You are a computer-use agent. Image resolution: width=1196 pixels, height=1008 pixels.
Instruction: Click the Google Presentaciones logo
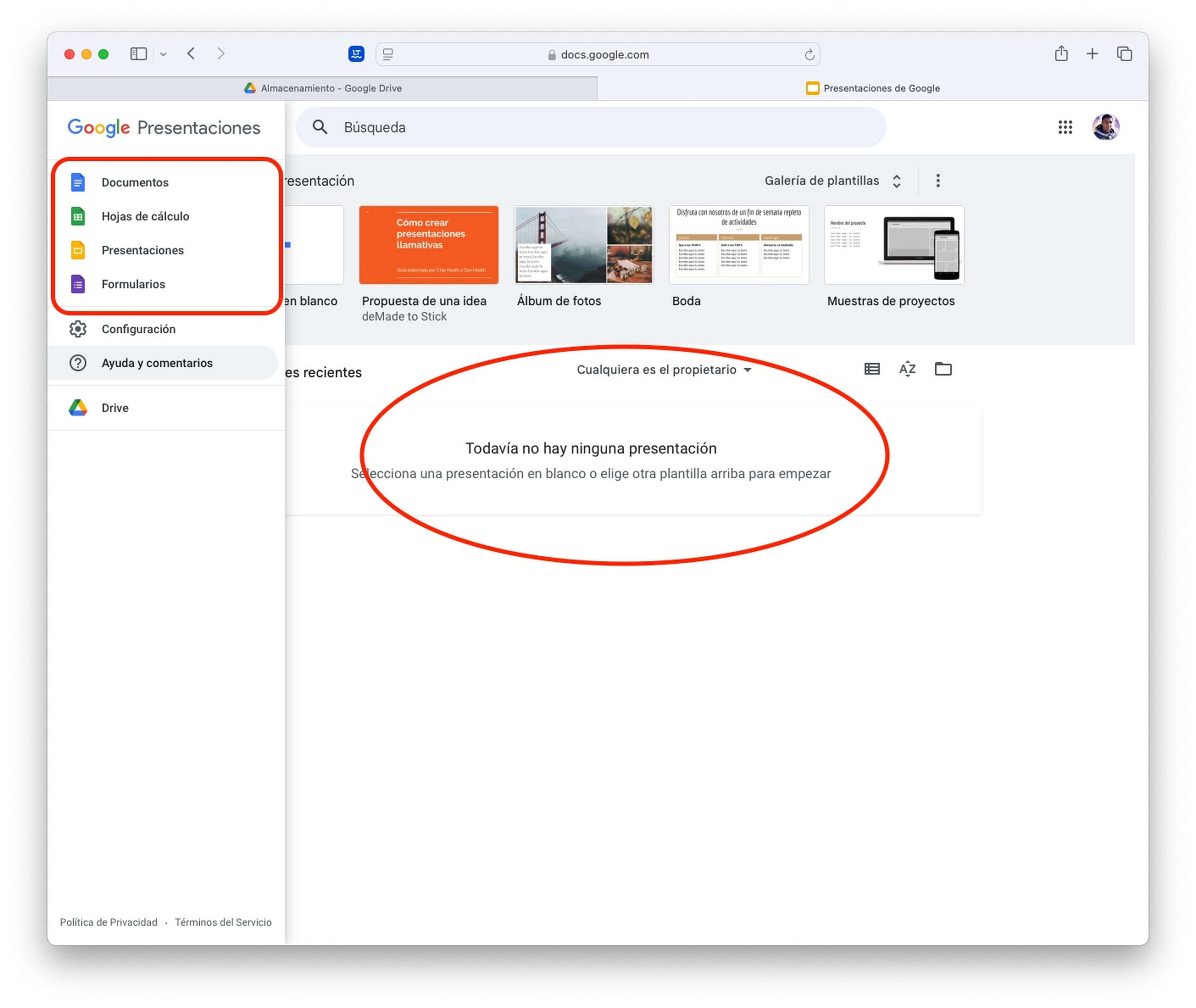164,127
